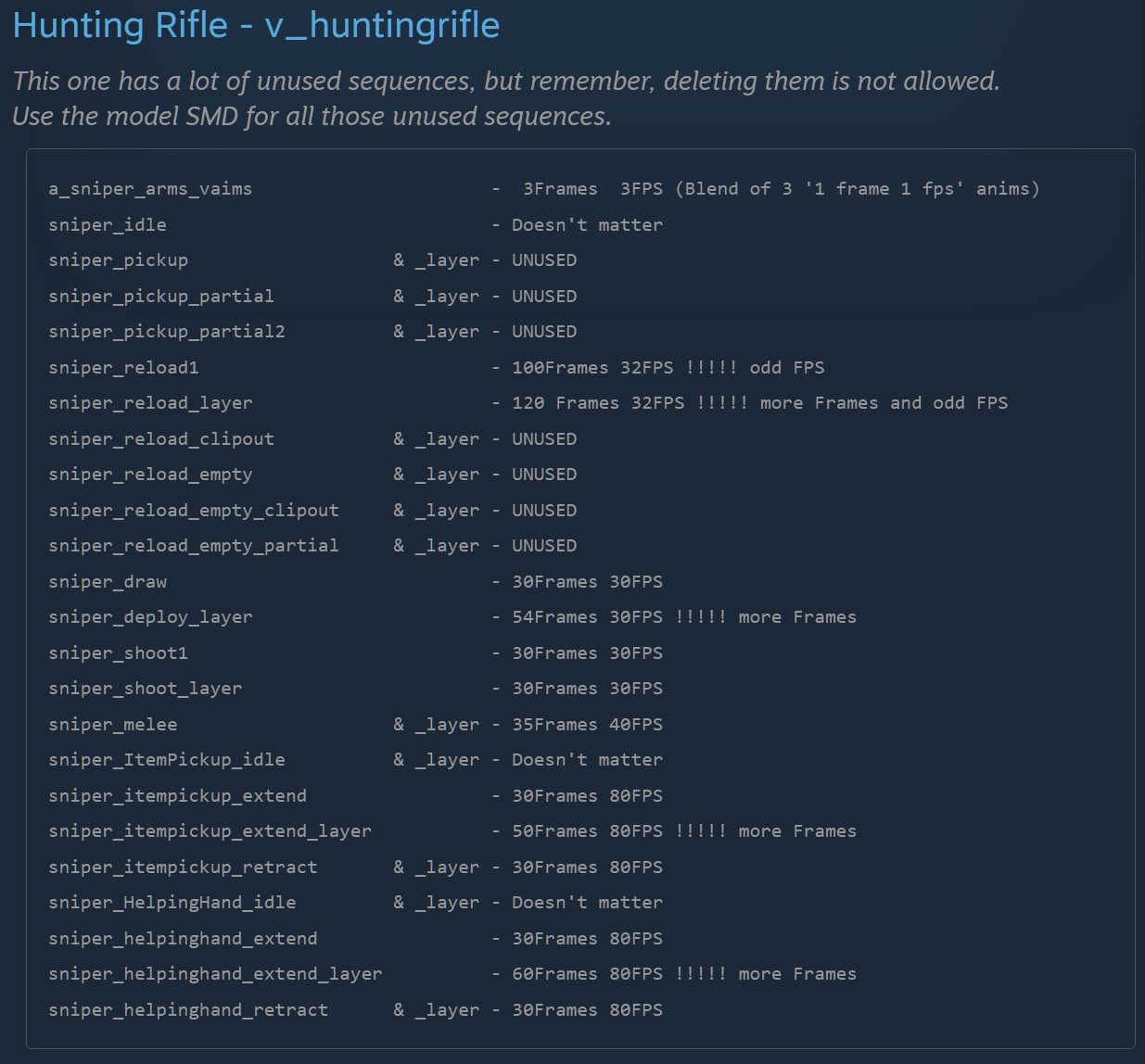Select the sniper_reload1 sequence name
The image size is (1145, 1064).
(123, 368)
